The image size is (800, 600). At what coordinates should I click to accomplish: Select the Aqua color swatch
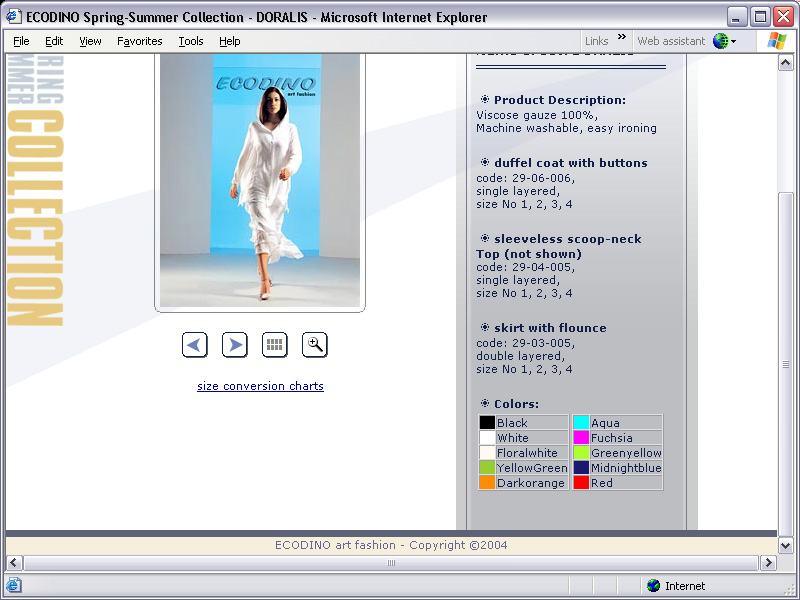581,422
